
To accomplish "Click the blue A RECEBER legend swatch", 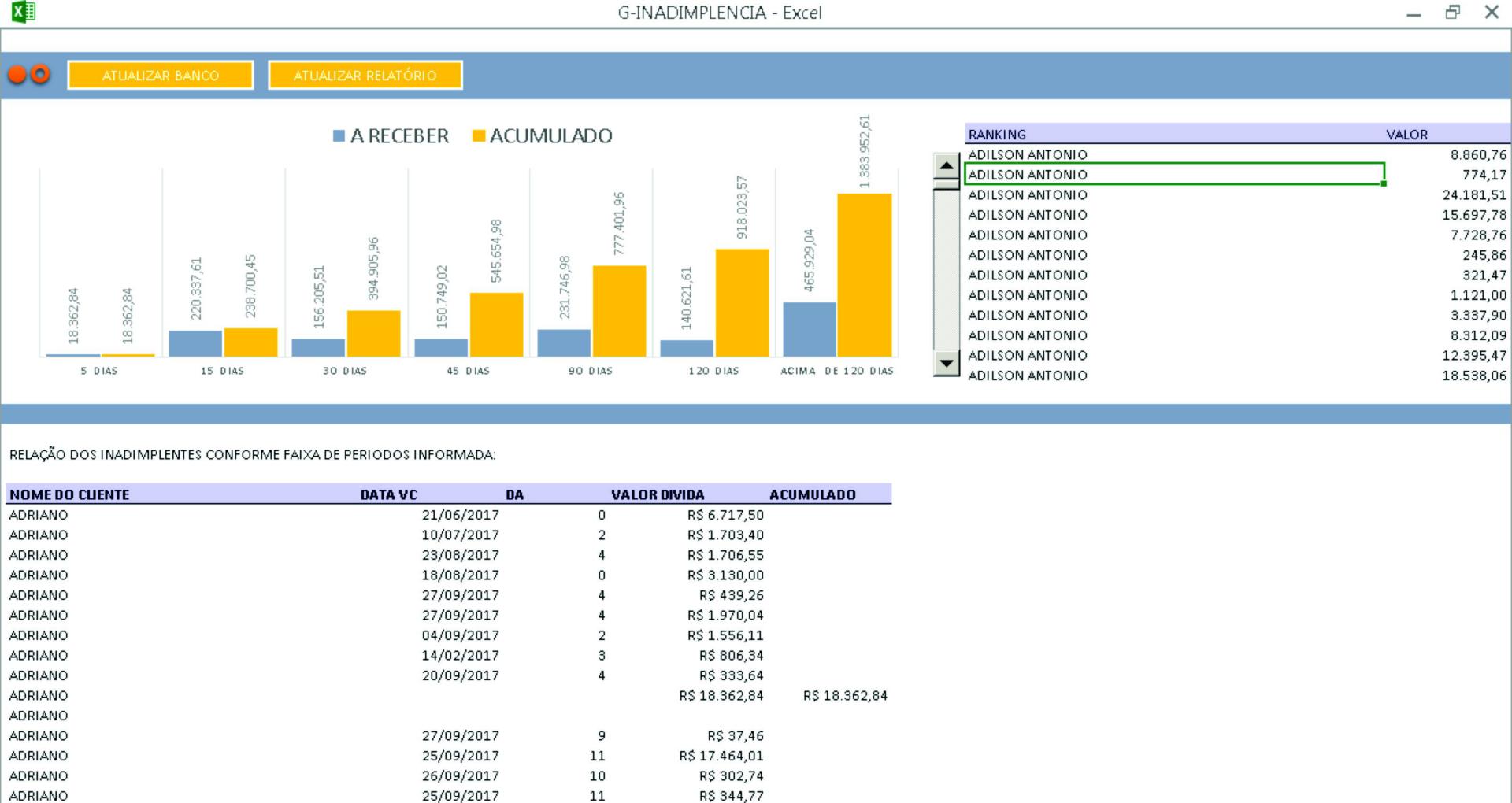I will pos(339,136).
